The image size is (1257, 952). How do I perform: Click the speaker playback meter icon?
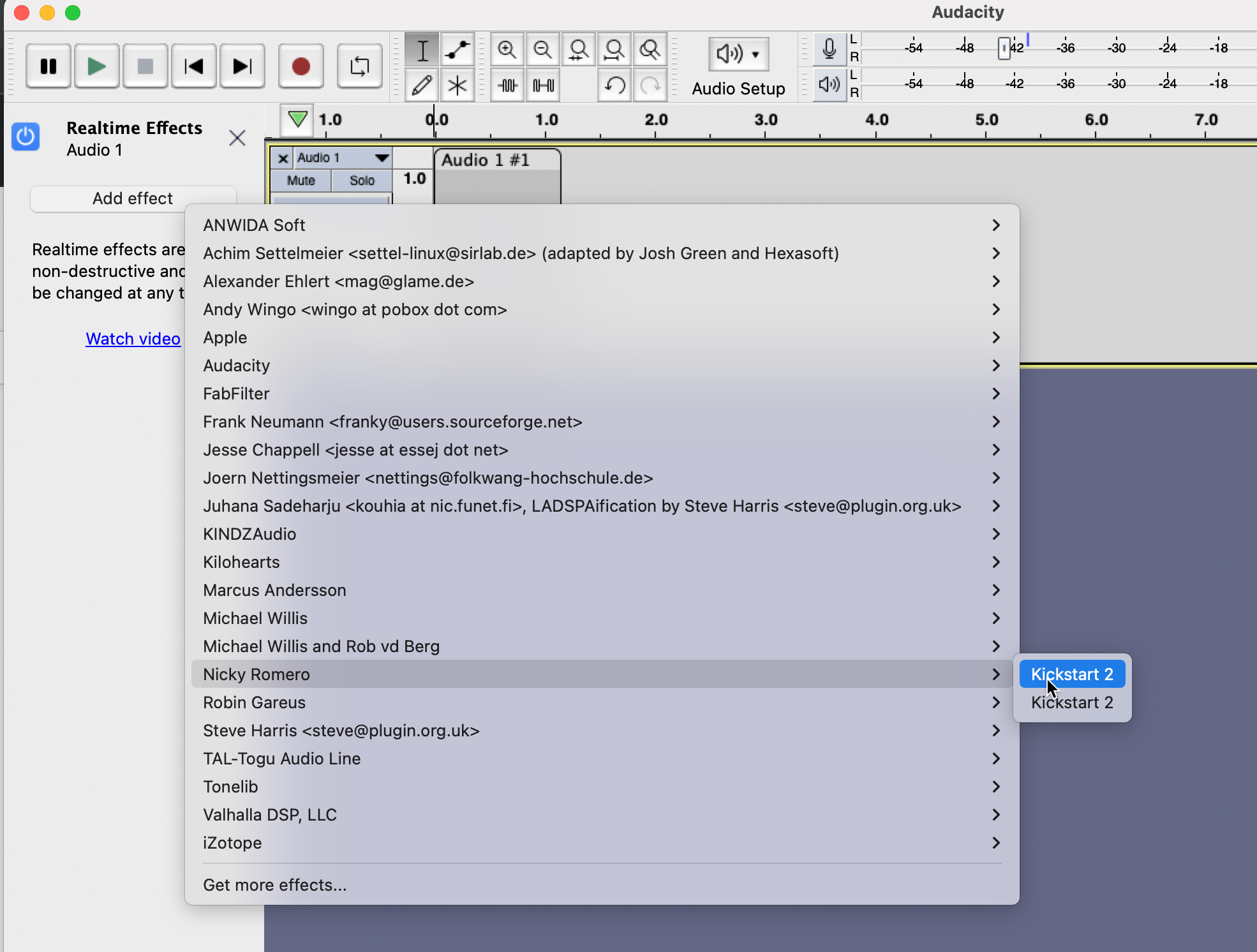point(829,84)
